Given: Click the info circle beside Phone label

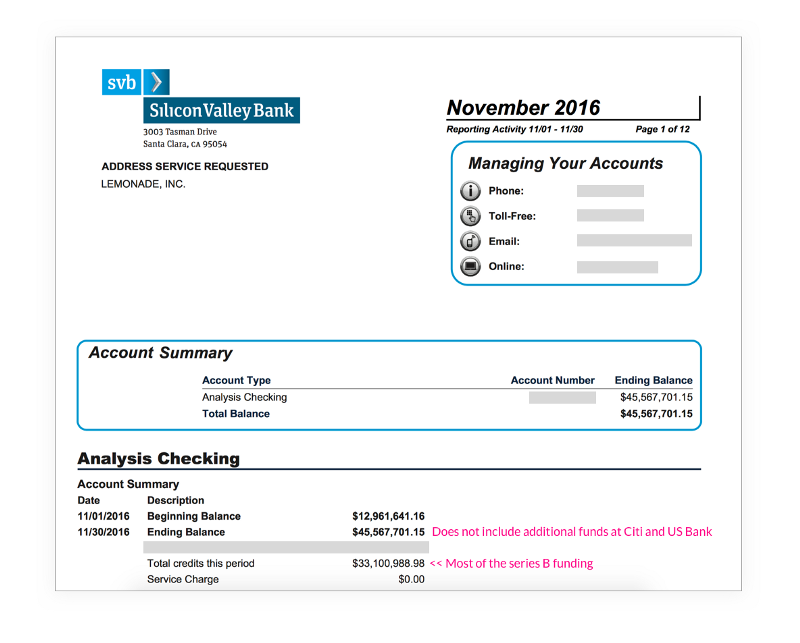Looking at the screenshot, I should tap(470, 191).
